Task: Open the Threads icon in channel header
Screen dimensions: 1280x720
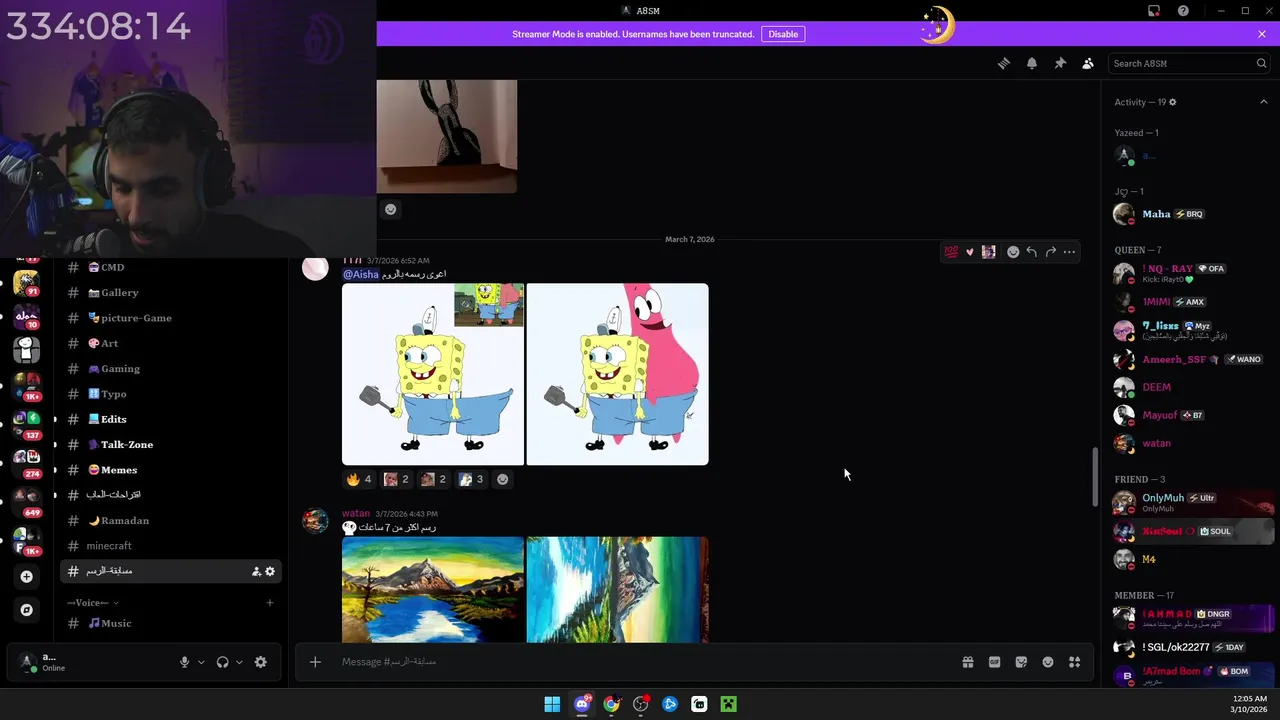Action: point(1003,63)
